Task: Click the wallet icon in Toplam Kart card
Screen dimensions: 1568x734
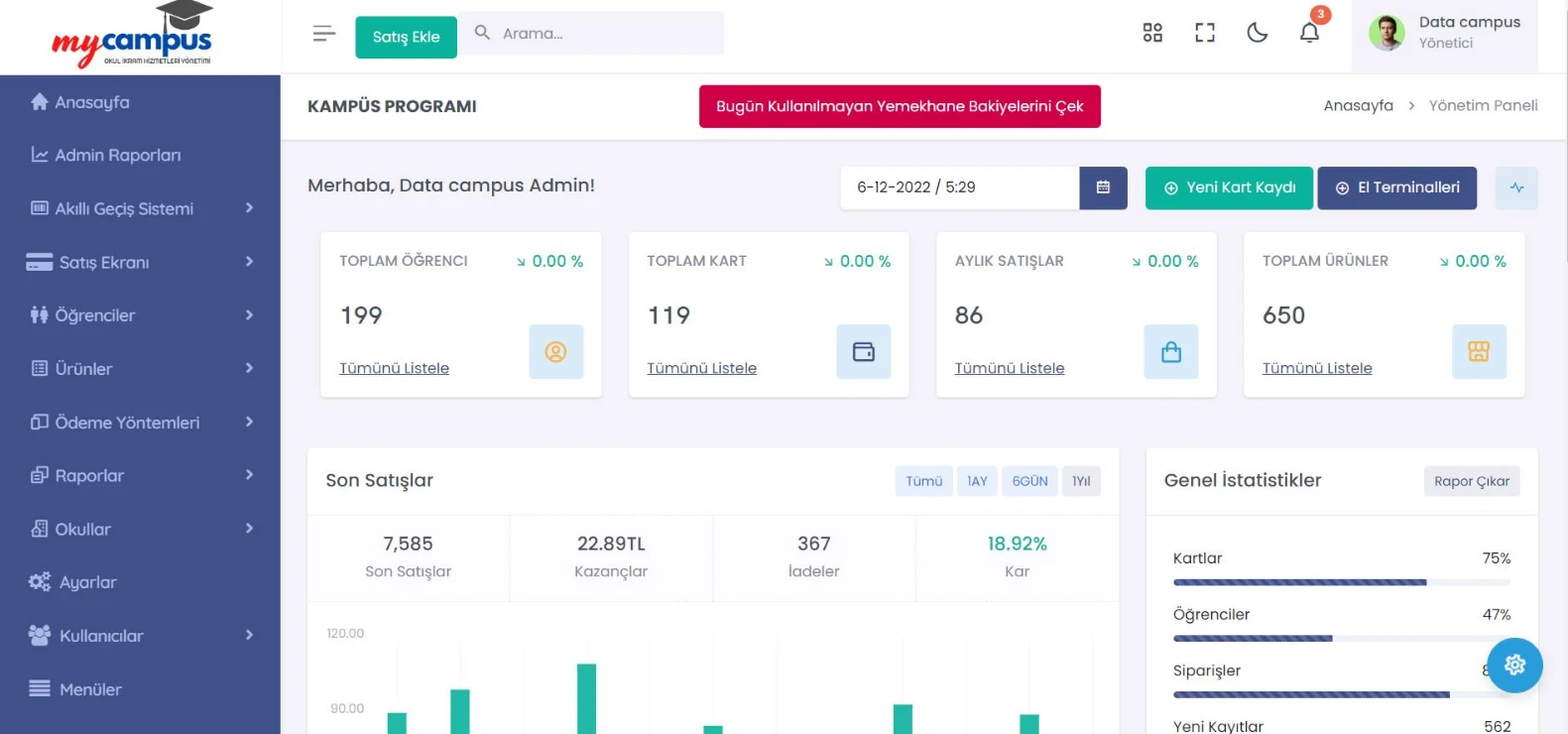Action: 863,351
